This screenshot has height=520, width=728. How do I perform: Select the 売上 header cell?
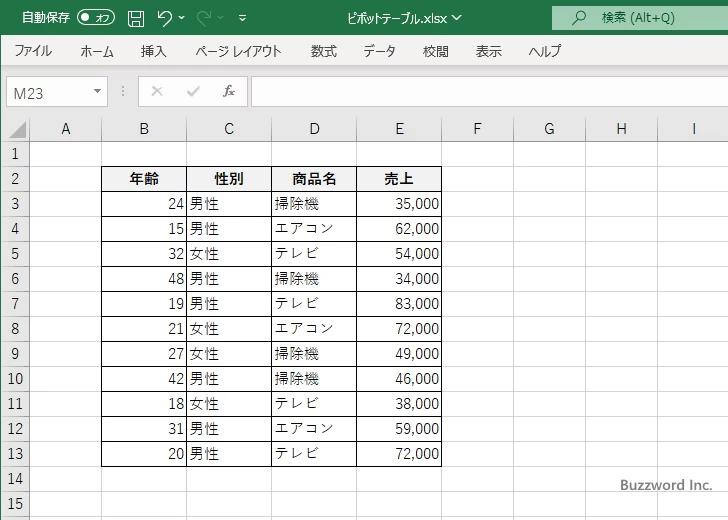click(399, 179)
